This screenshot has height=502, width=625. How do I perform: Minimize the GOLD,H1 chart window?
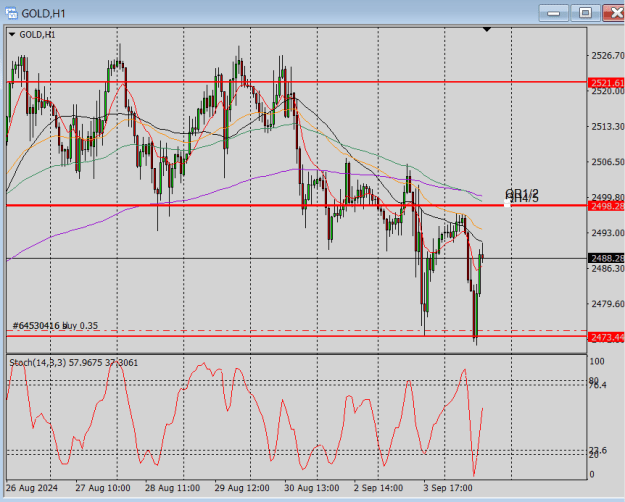(553, 13)
